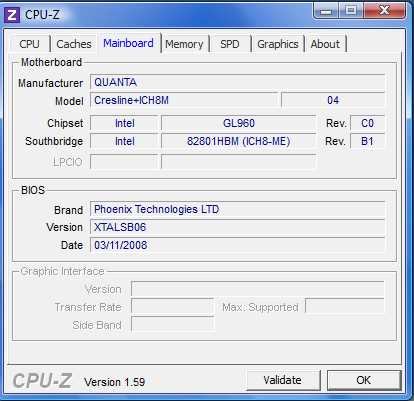Show the Graphics tab
This screenshot has width=414, height=401.
coord(278,44)
